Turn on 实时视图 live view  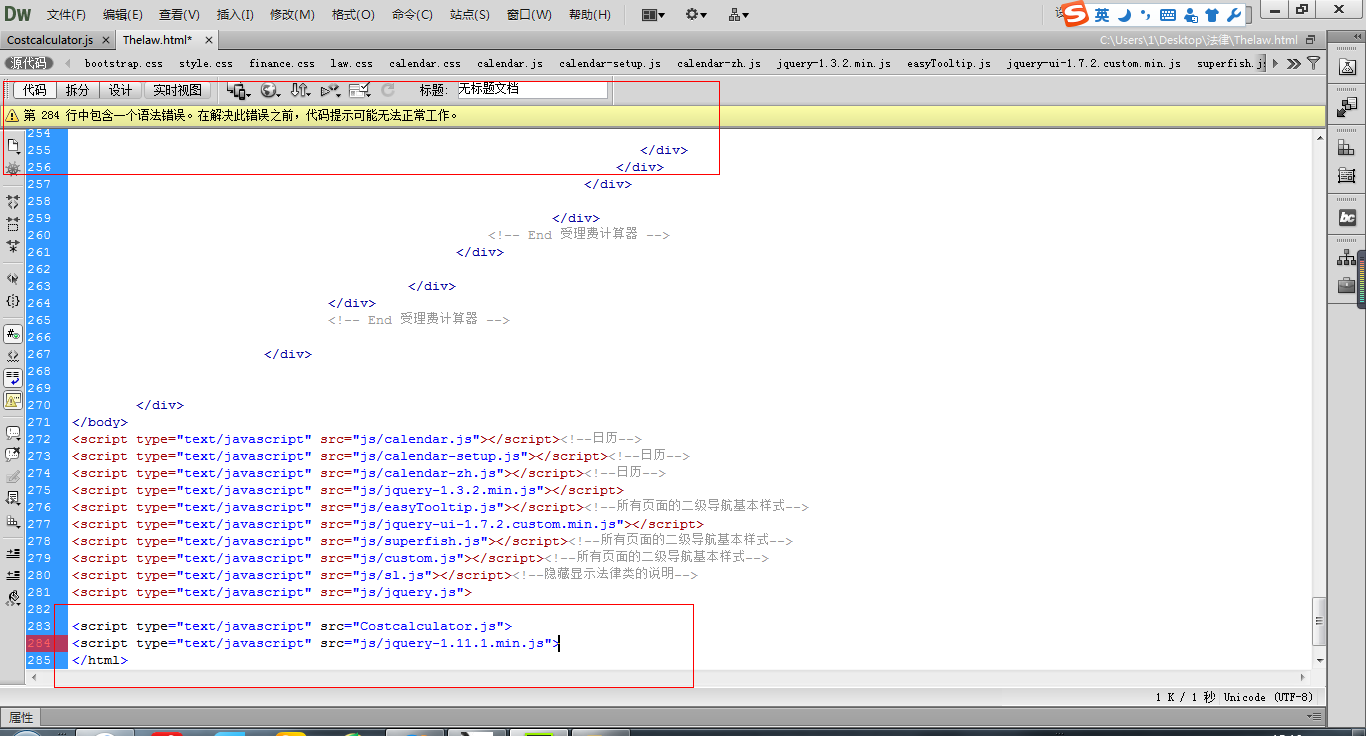point(177,90)
